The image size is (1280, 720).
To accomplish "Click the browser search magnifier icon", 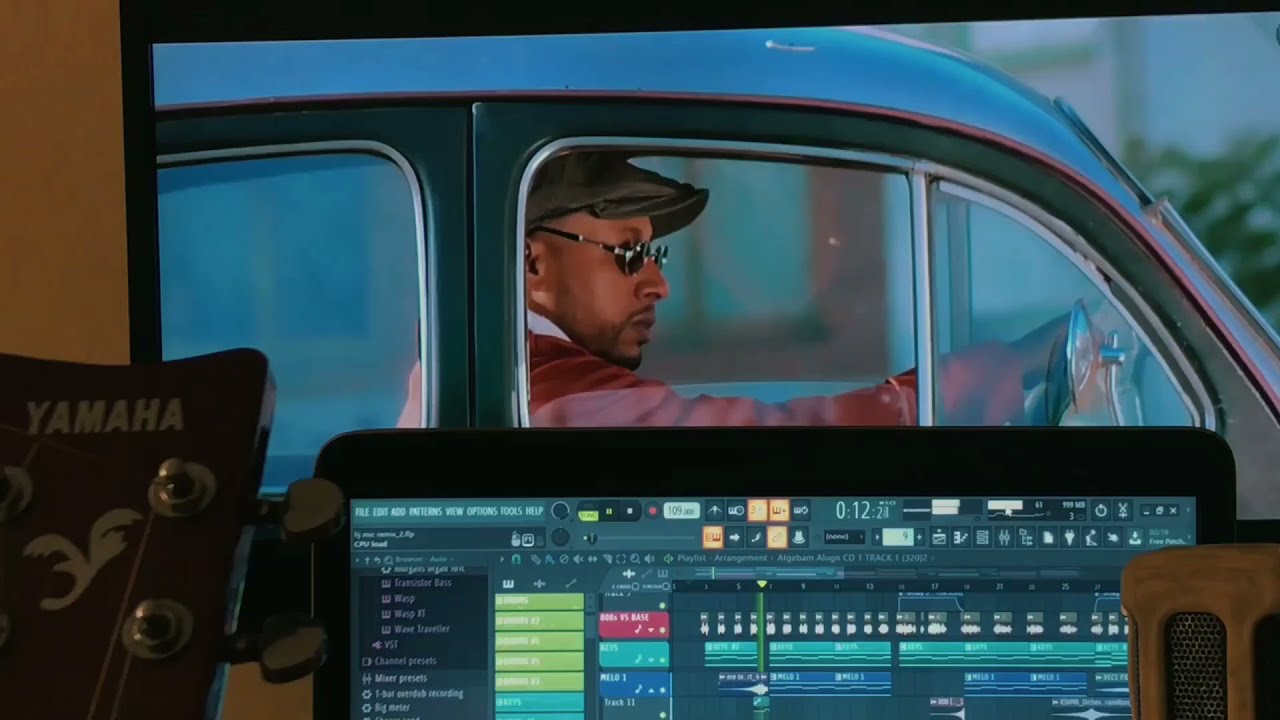I will [x=388, y=559].
